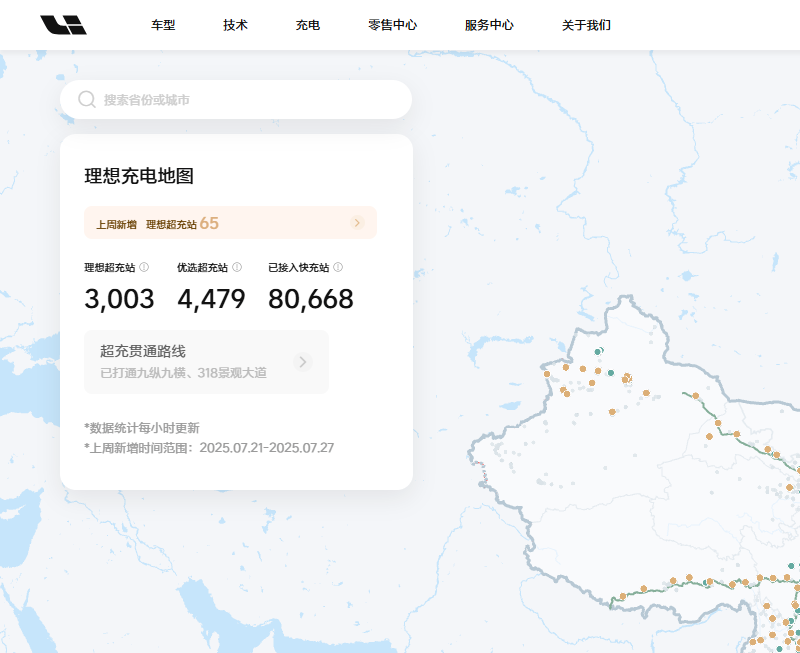Go to 零售中心 in top navigation
Viewport: 800px width, 653px height.
tap(392, 25)
